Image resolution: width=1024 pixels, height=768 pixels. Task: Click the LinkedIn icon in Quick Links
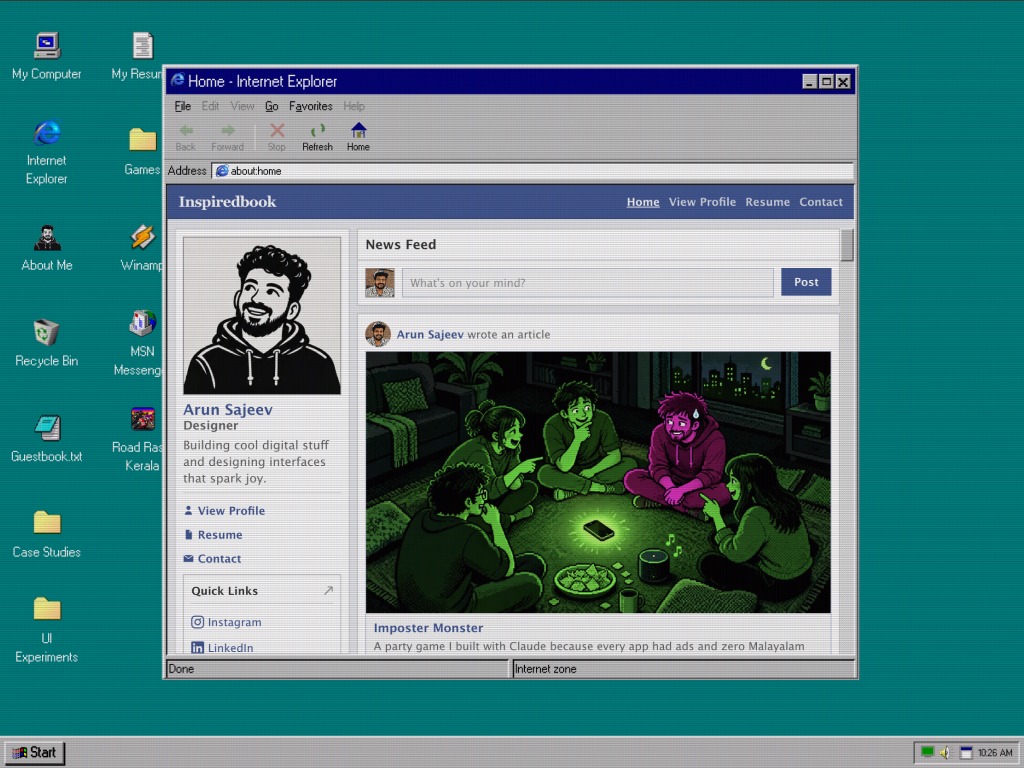pos(197,648)
